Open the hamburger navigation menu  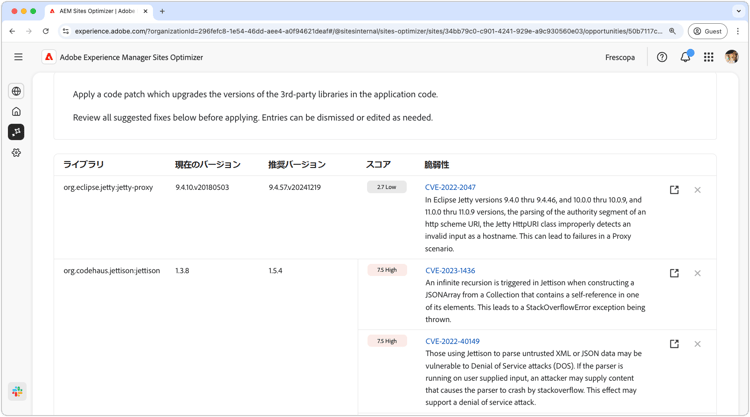[18, 57]
